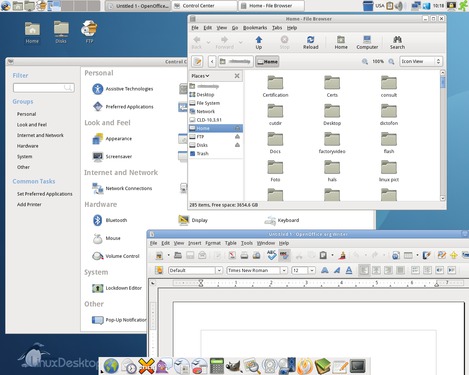Unmount Disks using its eject icon

coord(237,145)
